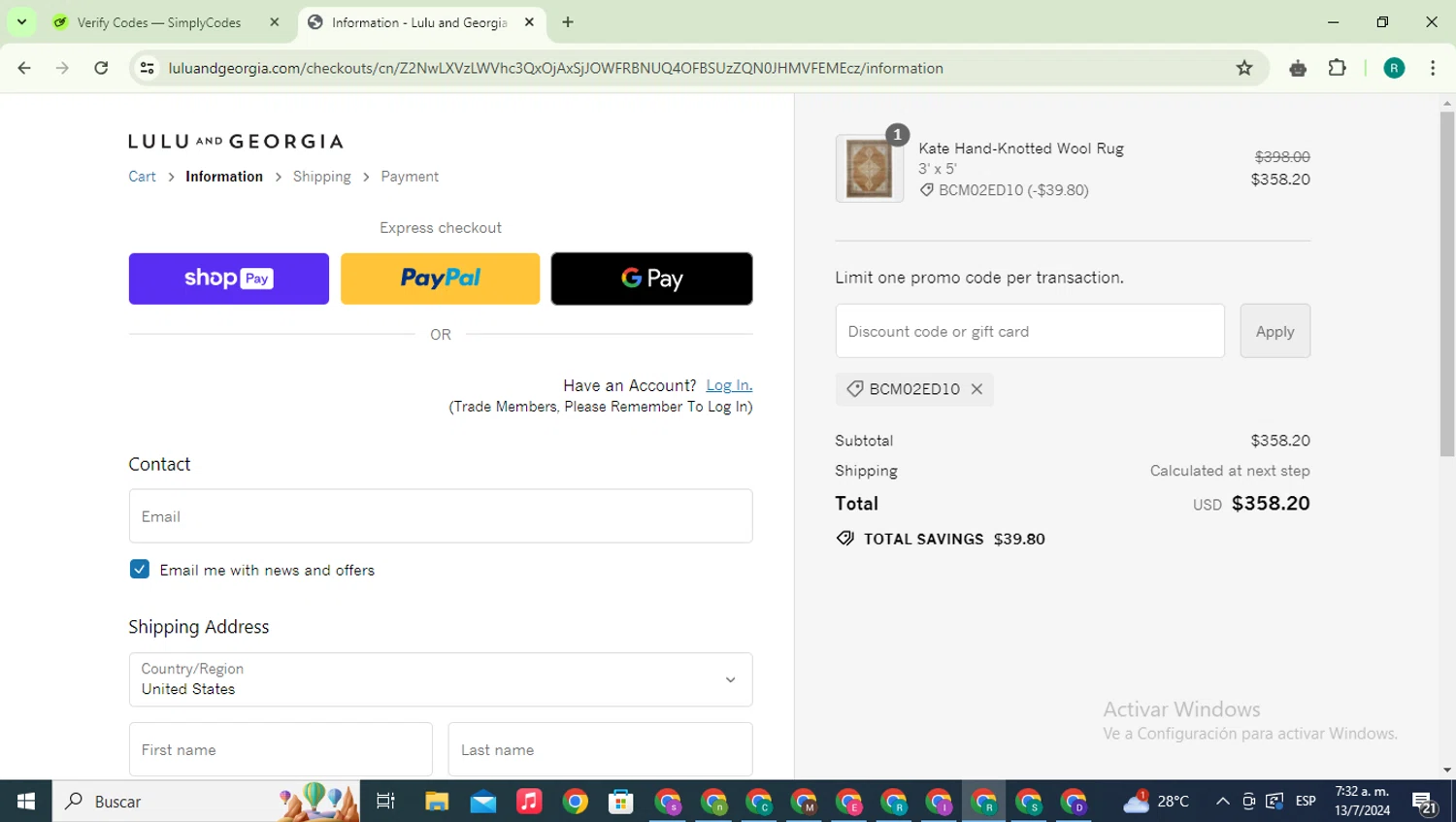Remove the BCM02ED10 discount code
The height and width of the screenshot is (822, 1456).
(976, 389)
